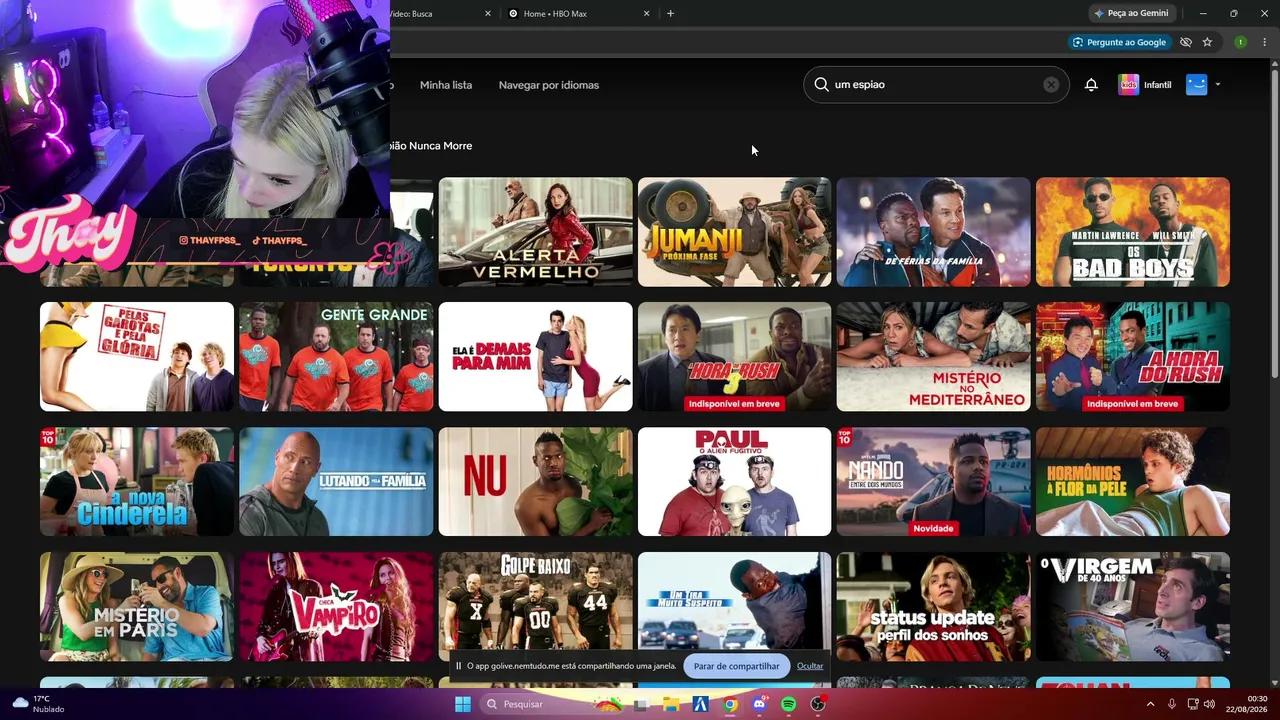This screenshot has height=720, width=1280.
Task: Click the Ocultar link
Action: [810, 666]
